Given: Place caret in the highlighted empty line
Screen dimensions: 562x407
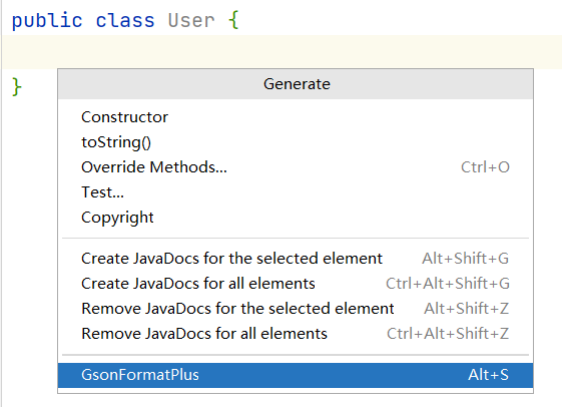Looking at the screenshot, I should 282,52.
